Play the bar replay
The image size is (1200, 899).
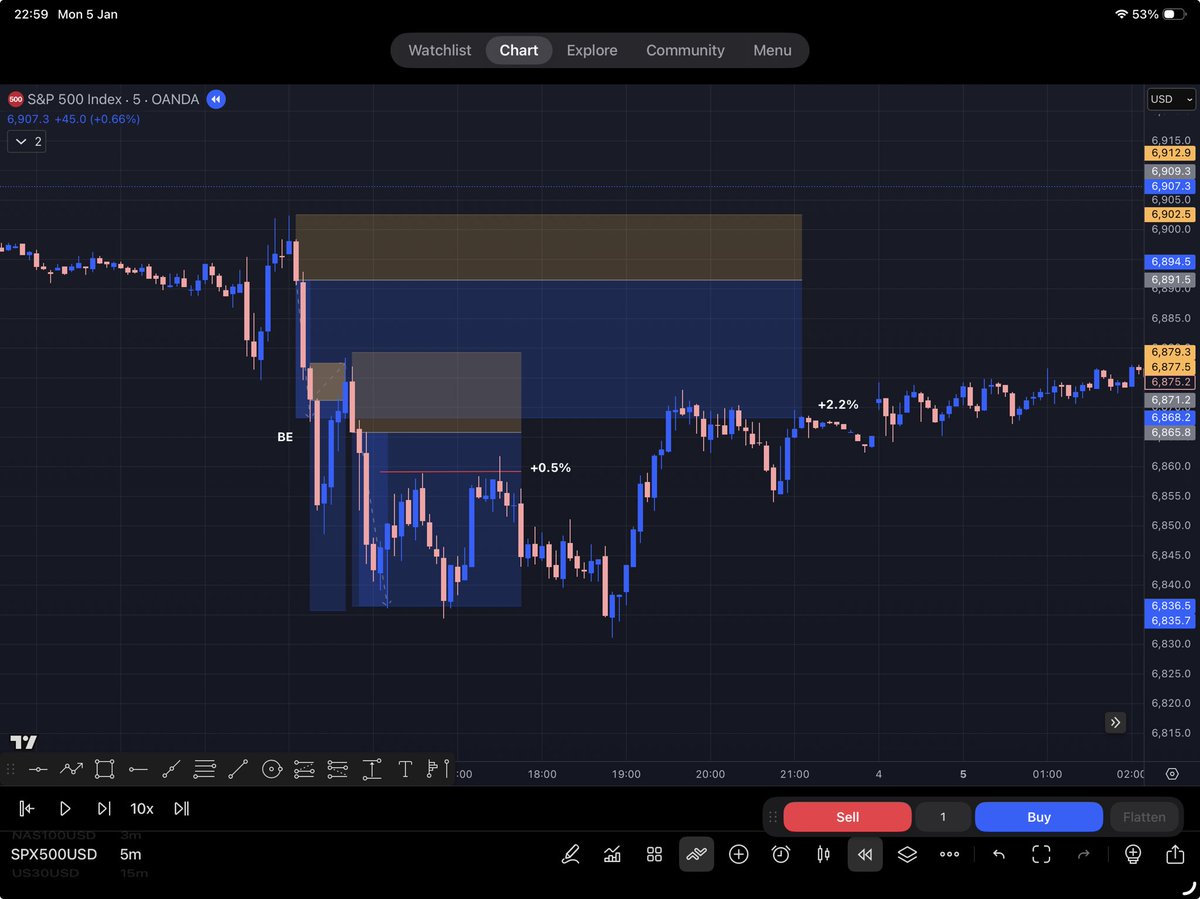click(65, 808)
